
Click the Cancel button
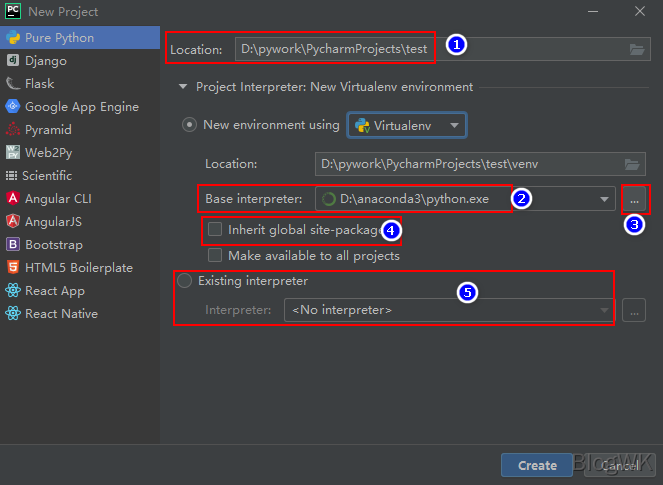(620, 466)
